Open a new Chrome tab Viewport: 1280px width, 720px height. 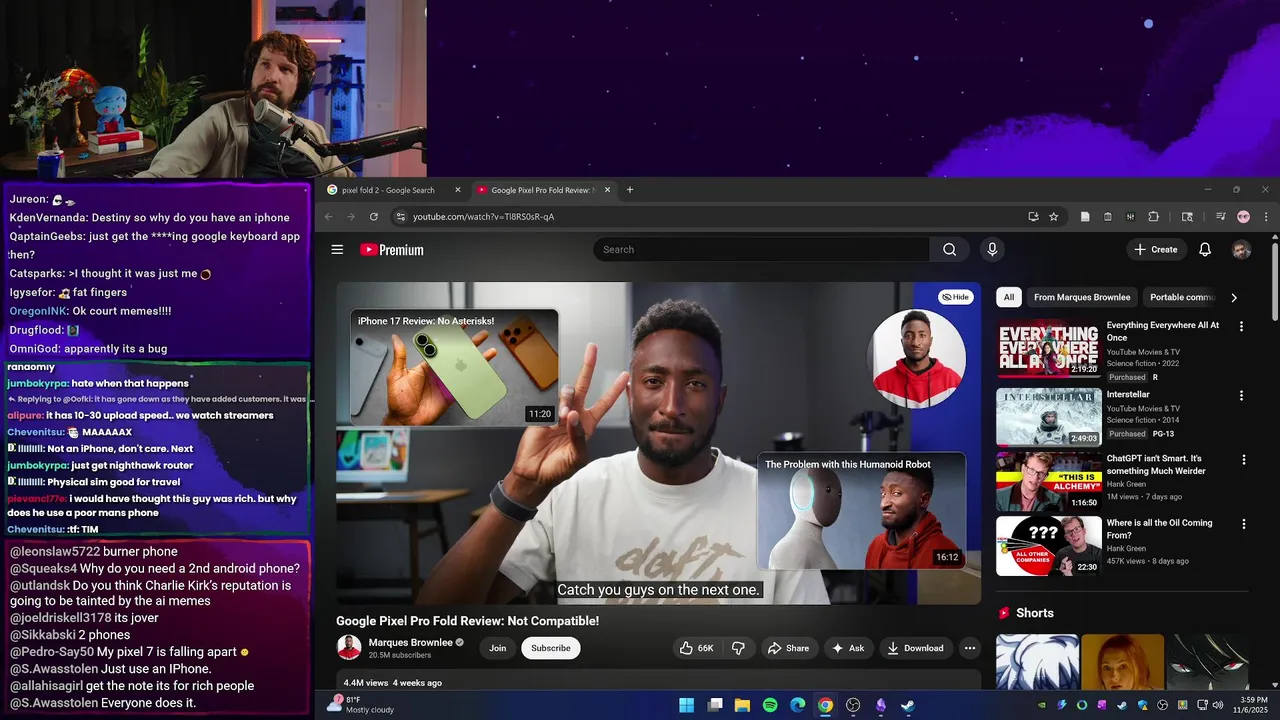tap(629, 190)
